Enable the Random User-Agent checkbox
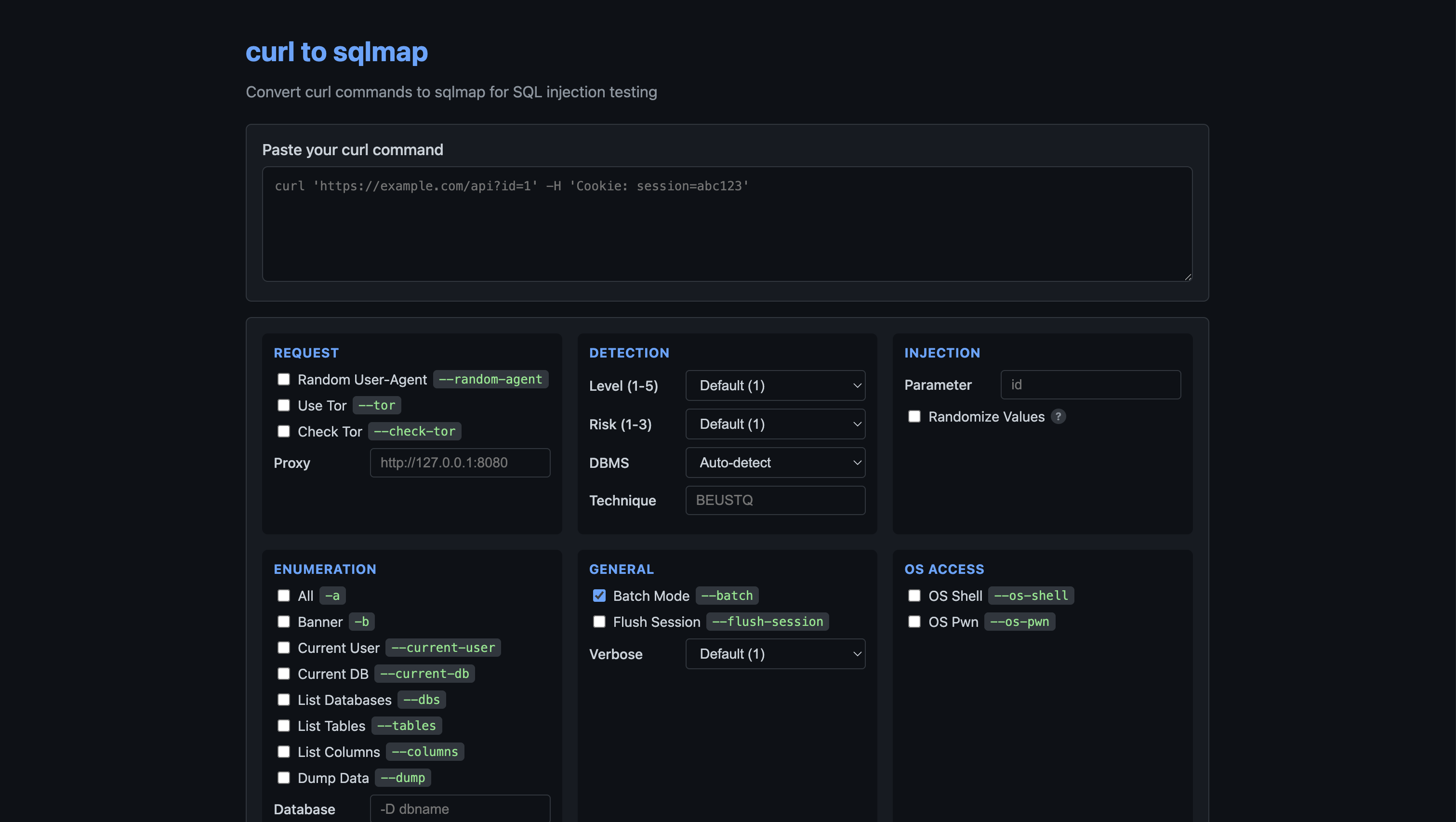This screenshot has height=822, width=1456. (x=284, y=379)
